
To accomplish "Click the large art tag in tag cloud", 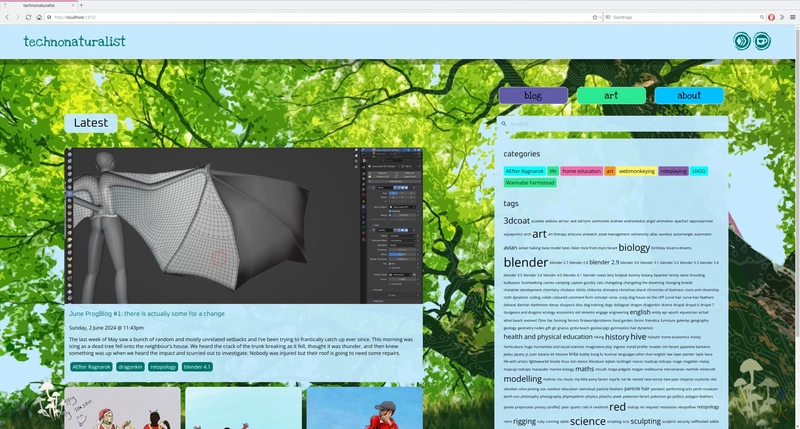I will pos(539,234).
